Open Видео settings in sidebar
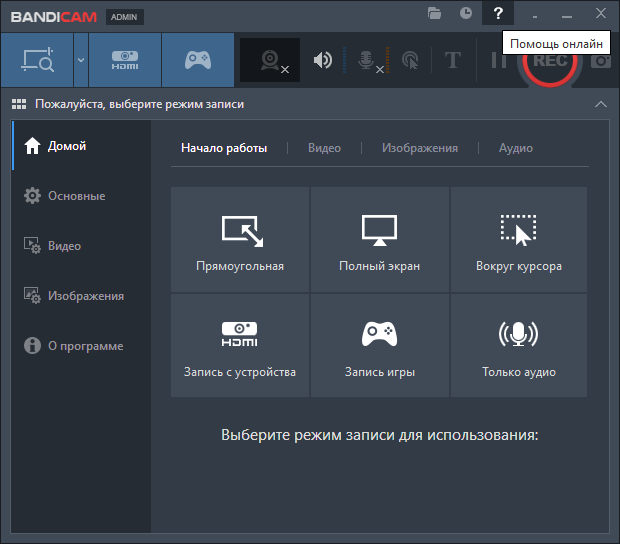The height and width of the screenshot is (544, 620). [81, 246]
